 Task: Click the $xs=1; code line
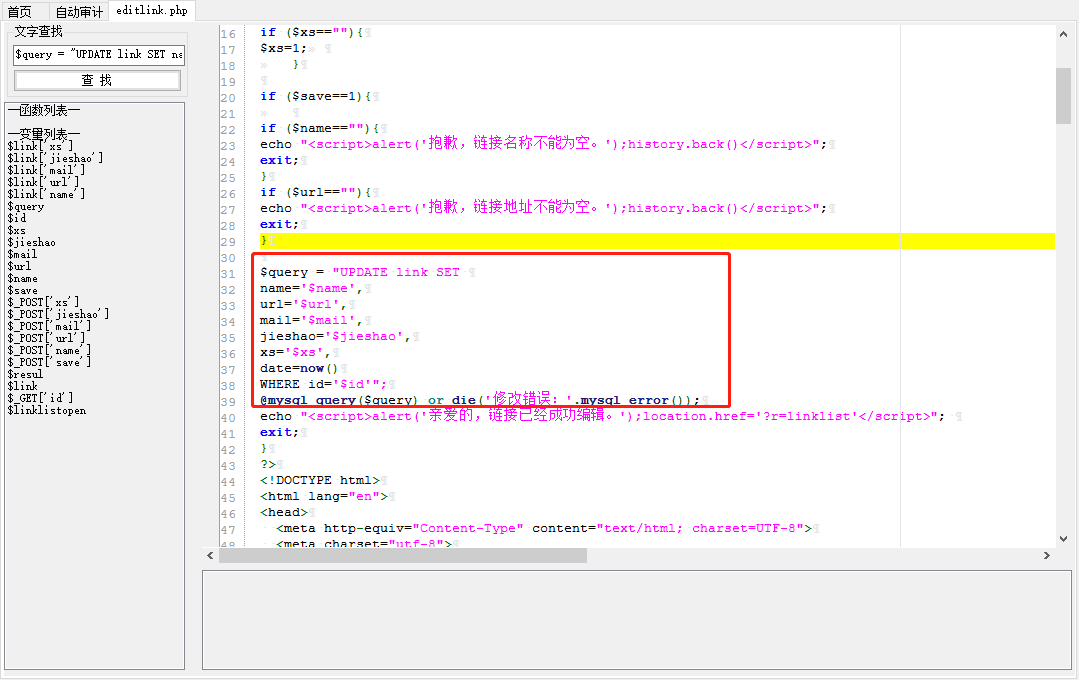(x=283, y=48)
